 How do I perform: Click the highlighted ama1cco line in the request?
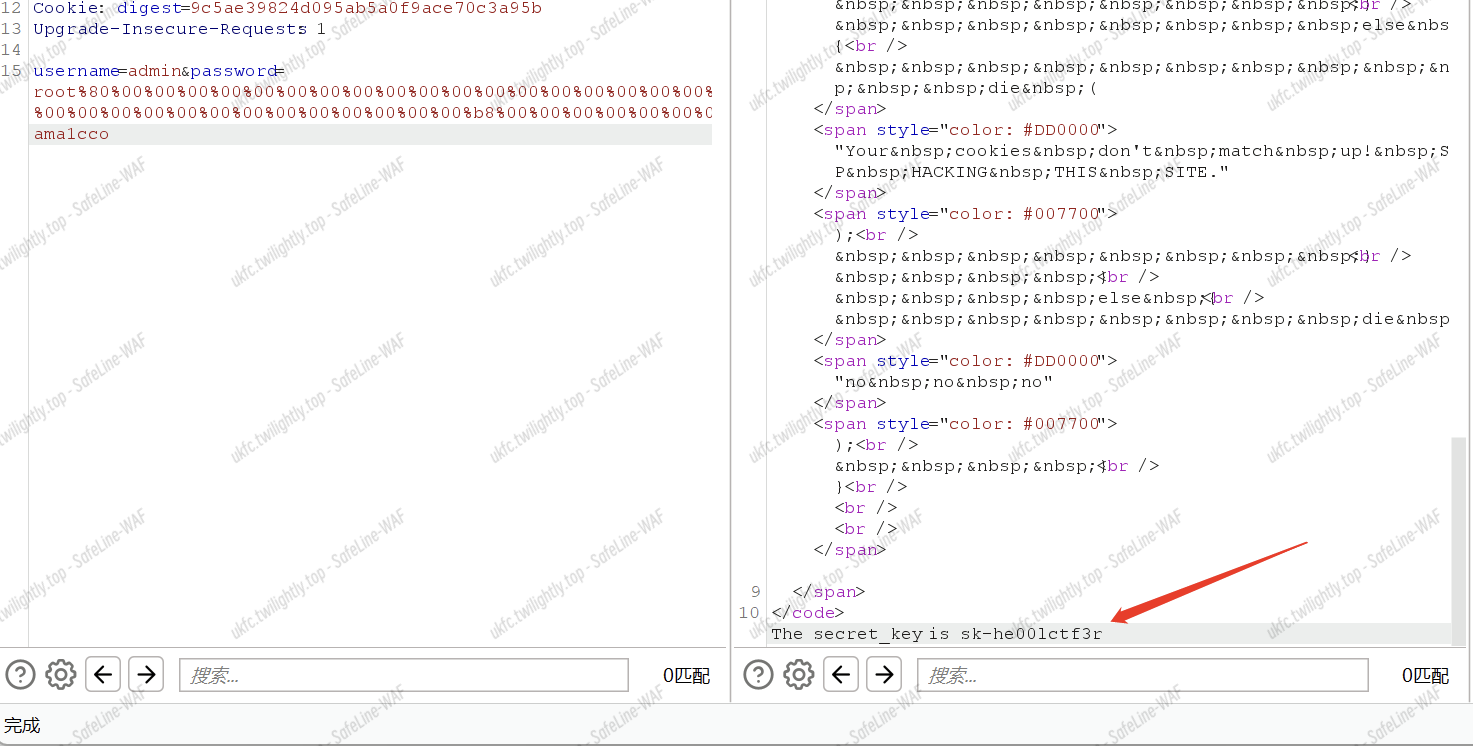tap(71, 134)
